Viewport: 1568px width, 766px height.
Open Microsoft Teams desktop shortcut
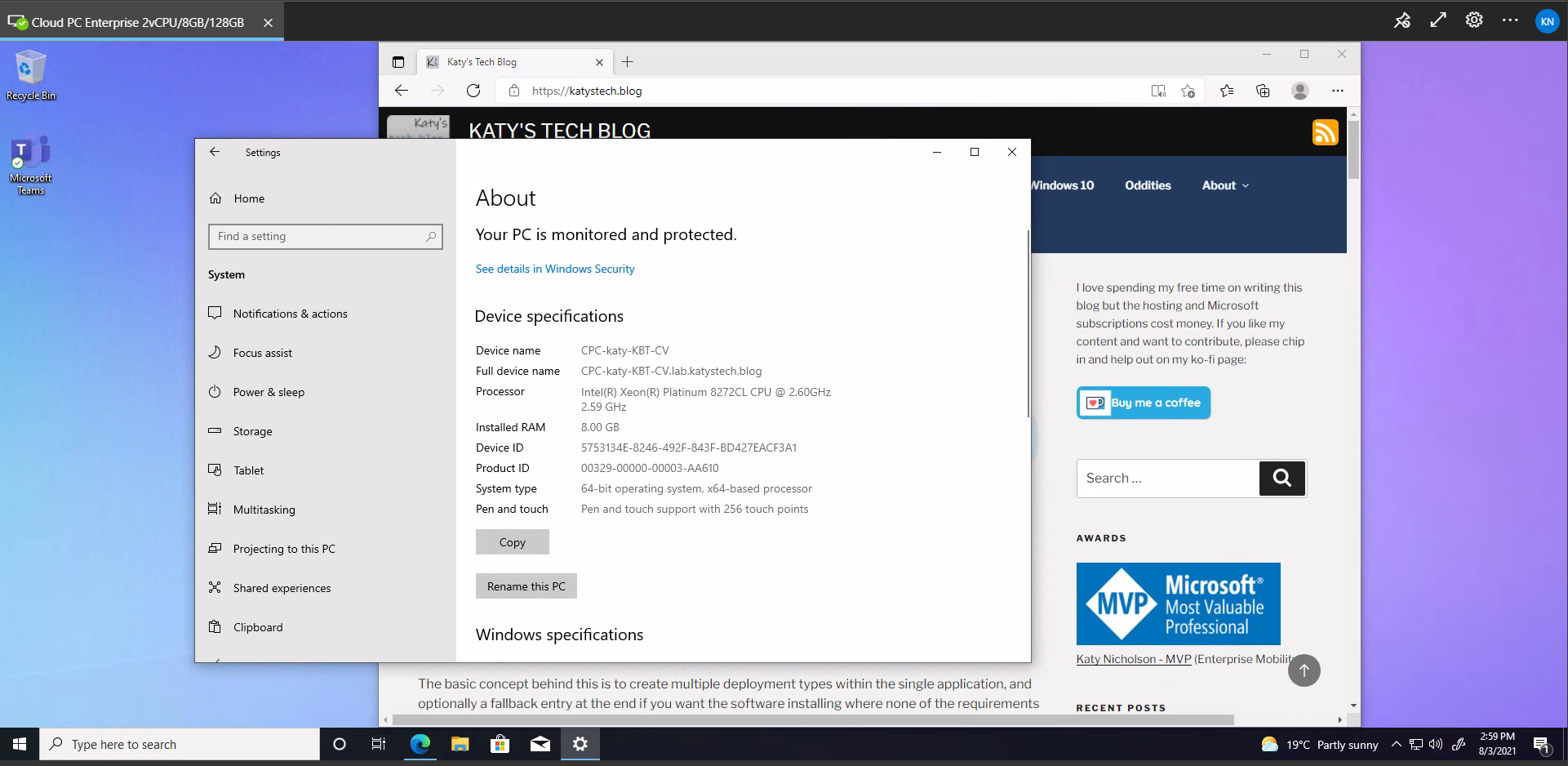31,165
